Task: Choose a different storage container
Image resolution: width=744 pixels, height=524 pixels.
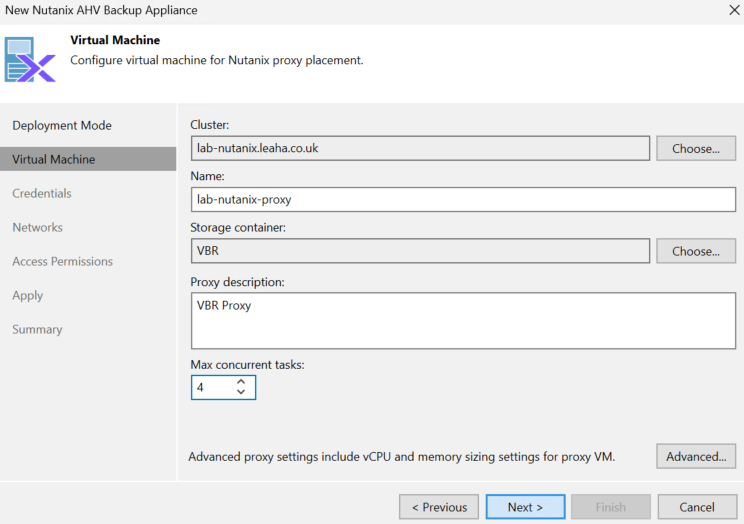Action: tap(696, 251)
